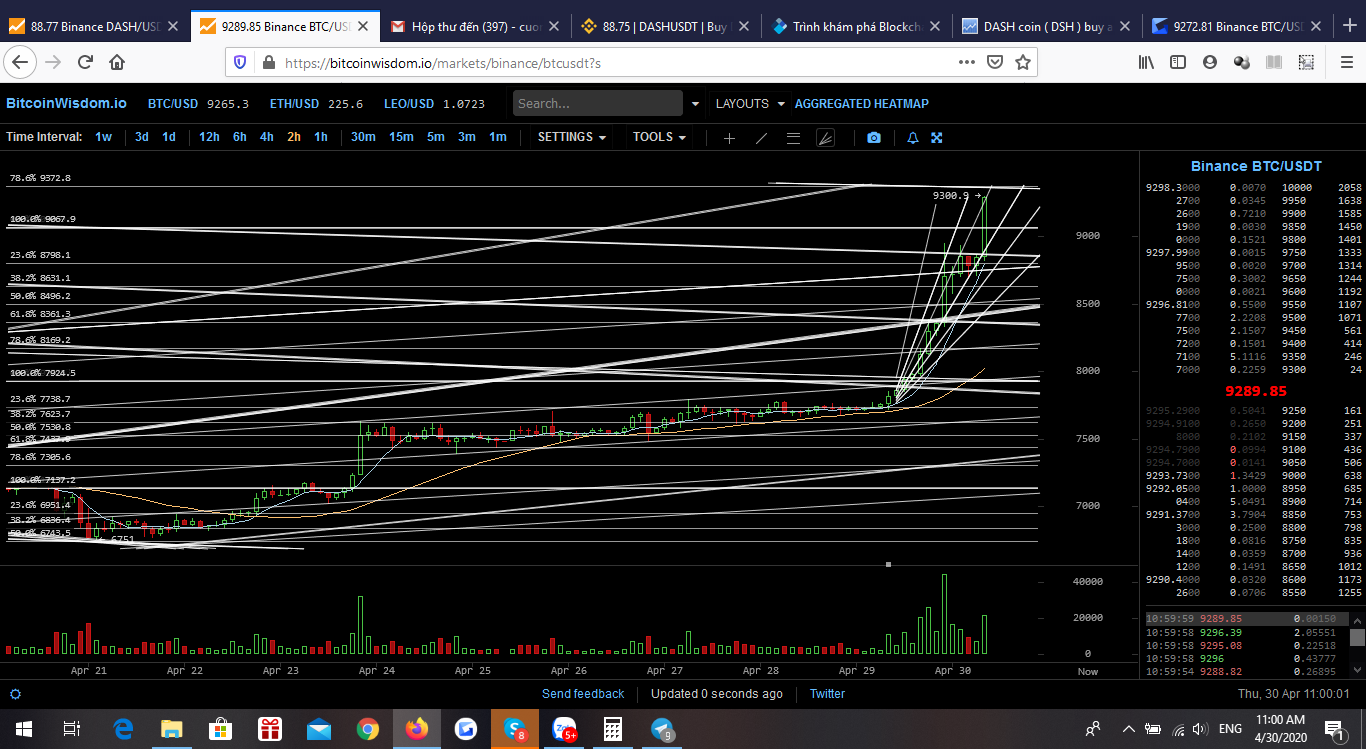Click the Send feedback link
This screenshot has width=1366, height=749.
583,694
